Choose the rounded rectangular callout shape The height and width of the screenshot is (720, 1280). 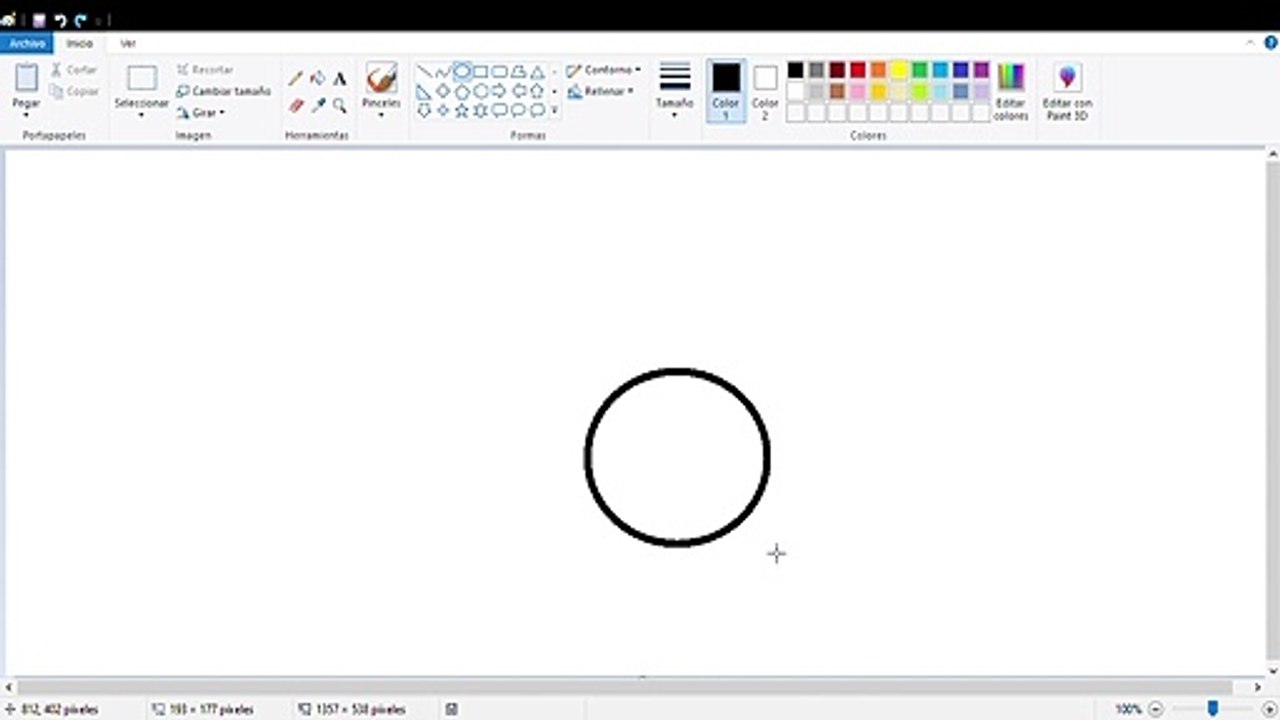[x=500, y=110]
